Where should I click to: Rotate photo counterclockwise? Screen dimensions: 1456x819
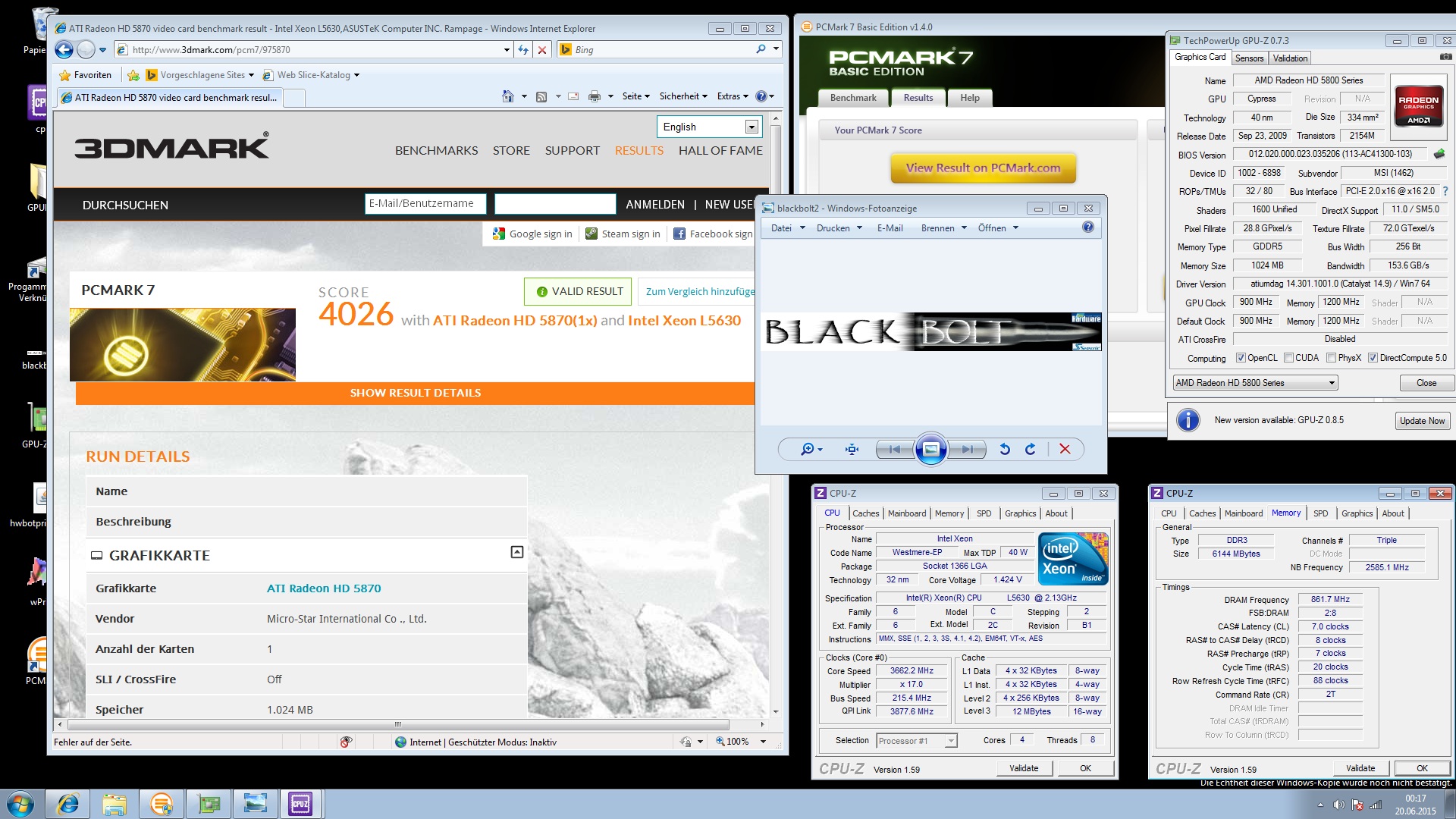click(1005, 449)
